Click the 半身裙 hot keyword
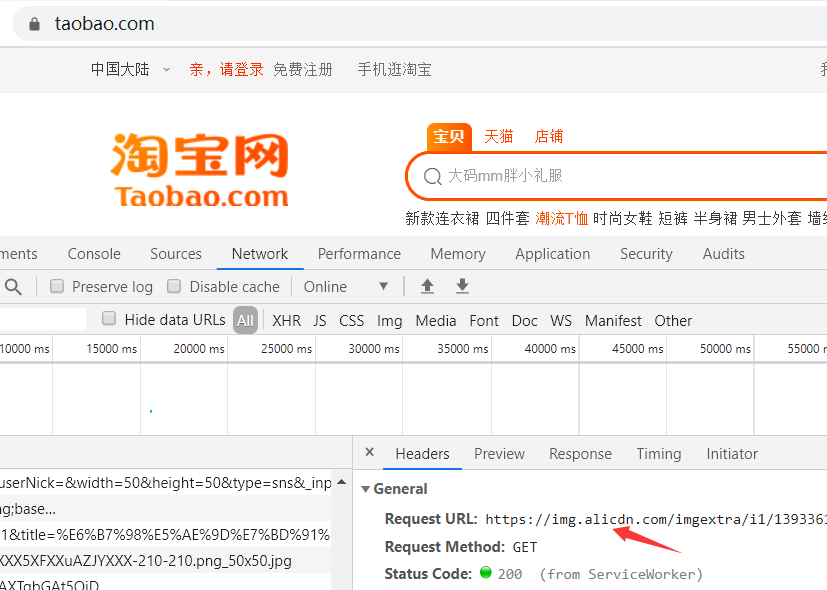Viewport: 827px width, 590px height. pyautogui.click(x=715, y=218)
